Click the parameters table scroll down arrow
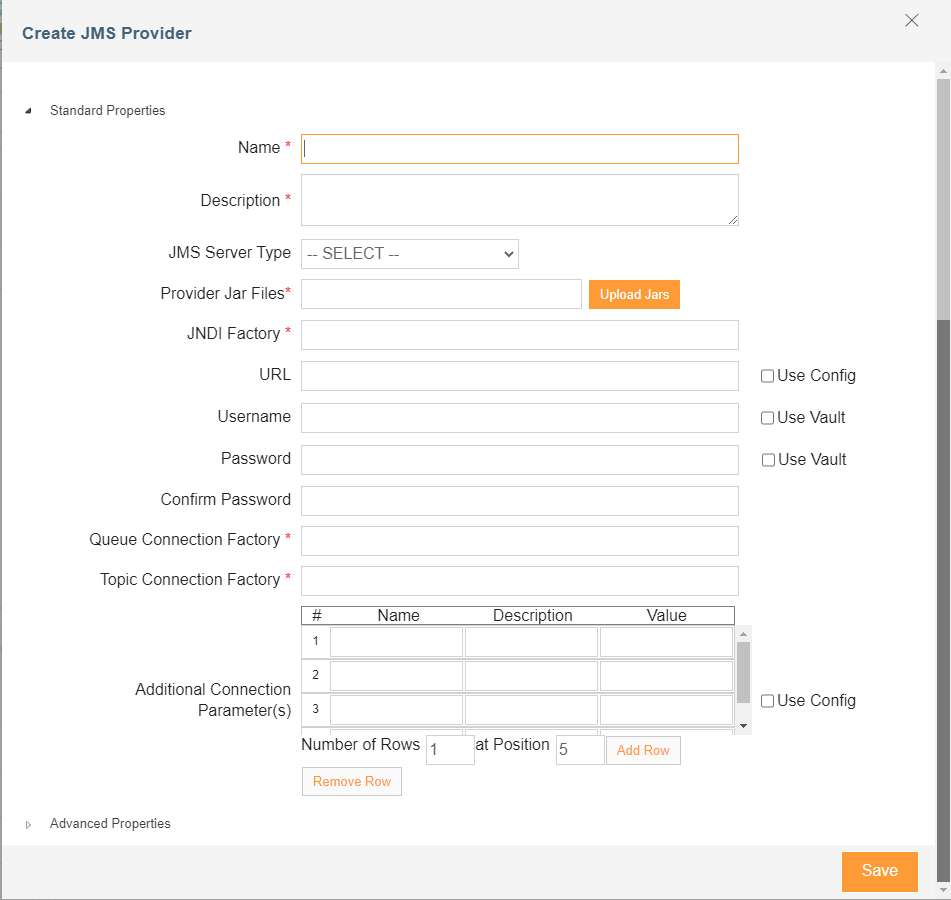The width and height of the screenshot is (951, 900). point(744,726)
